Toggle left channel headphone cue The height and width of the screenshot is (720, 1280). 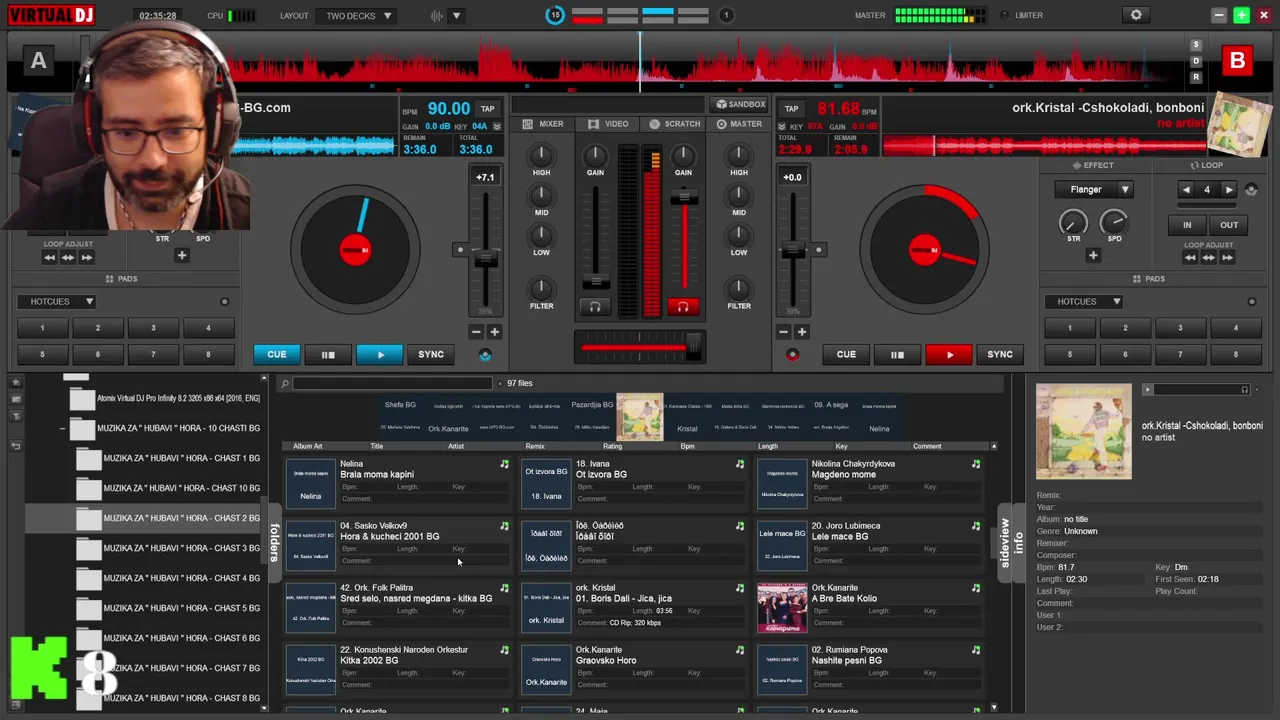595,306
